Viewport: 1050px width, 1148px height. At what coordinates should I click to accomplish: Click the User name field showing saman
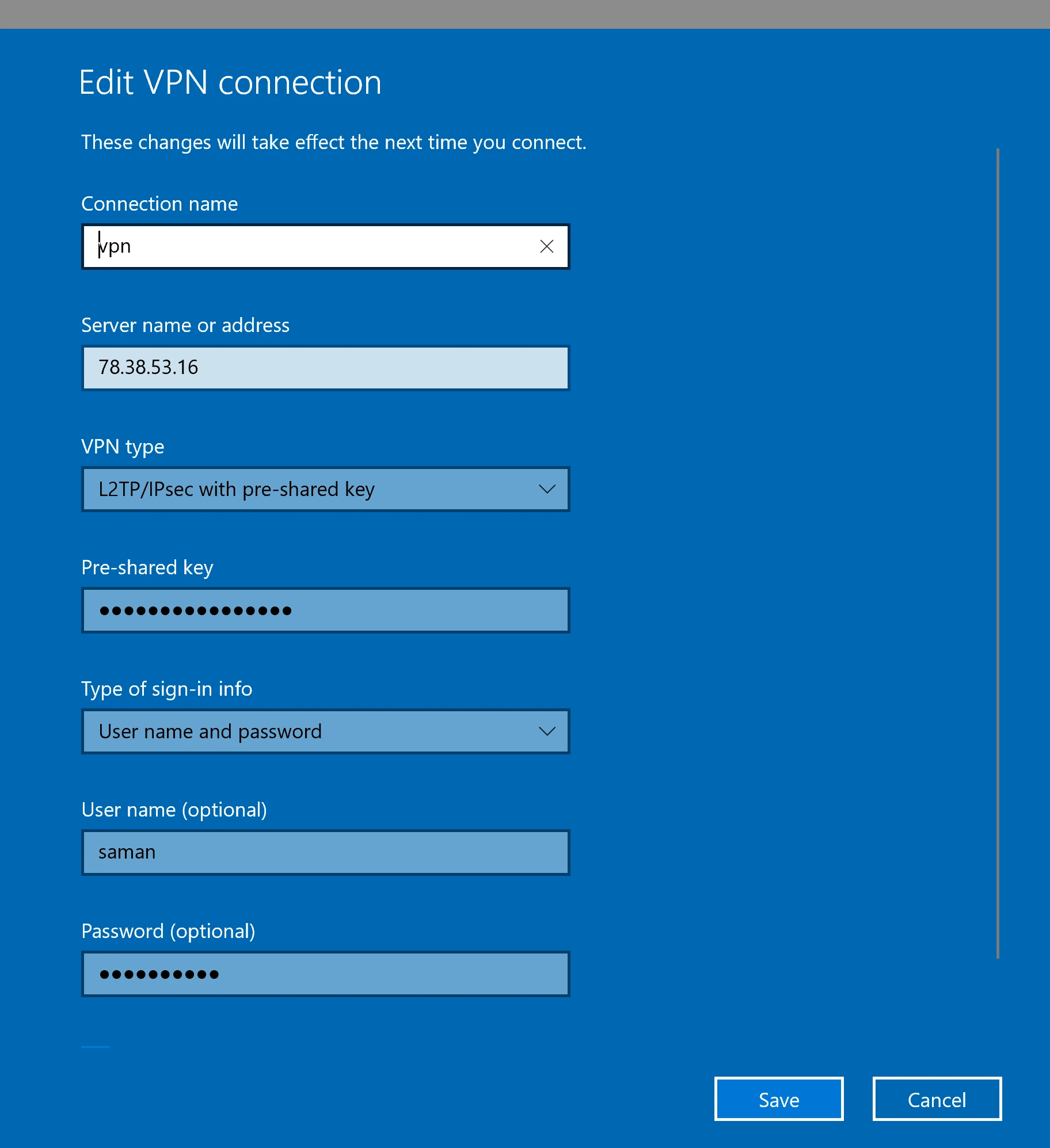click(x=325, y=852)
